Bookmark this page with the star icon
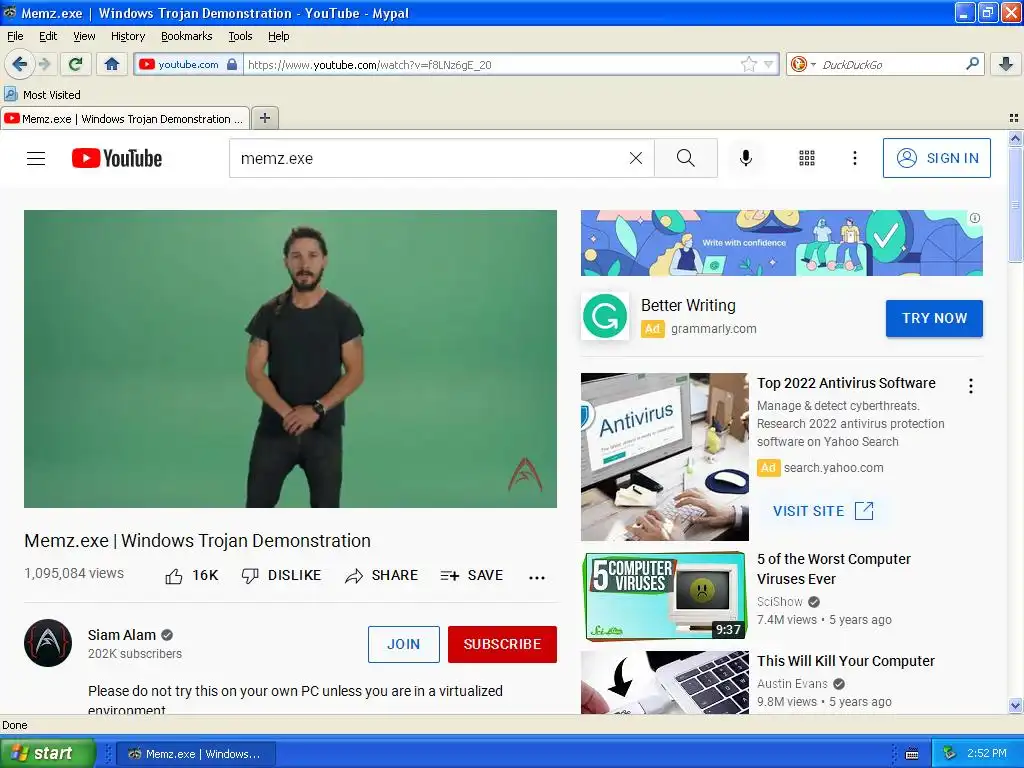The width and height of the screenshot is (1024, 768). 748,64
